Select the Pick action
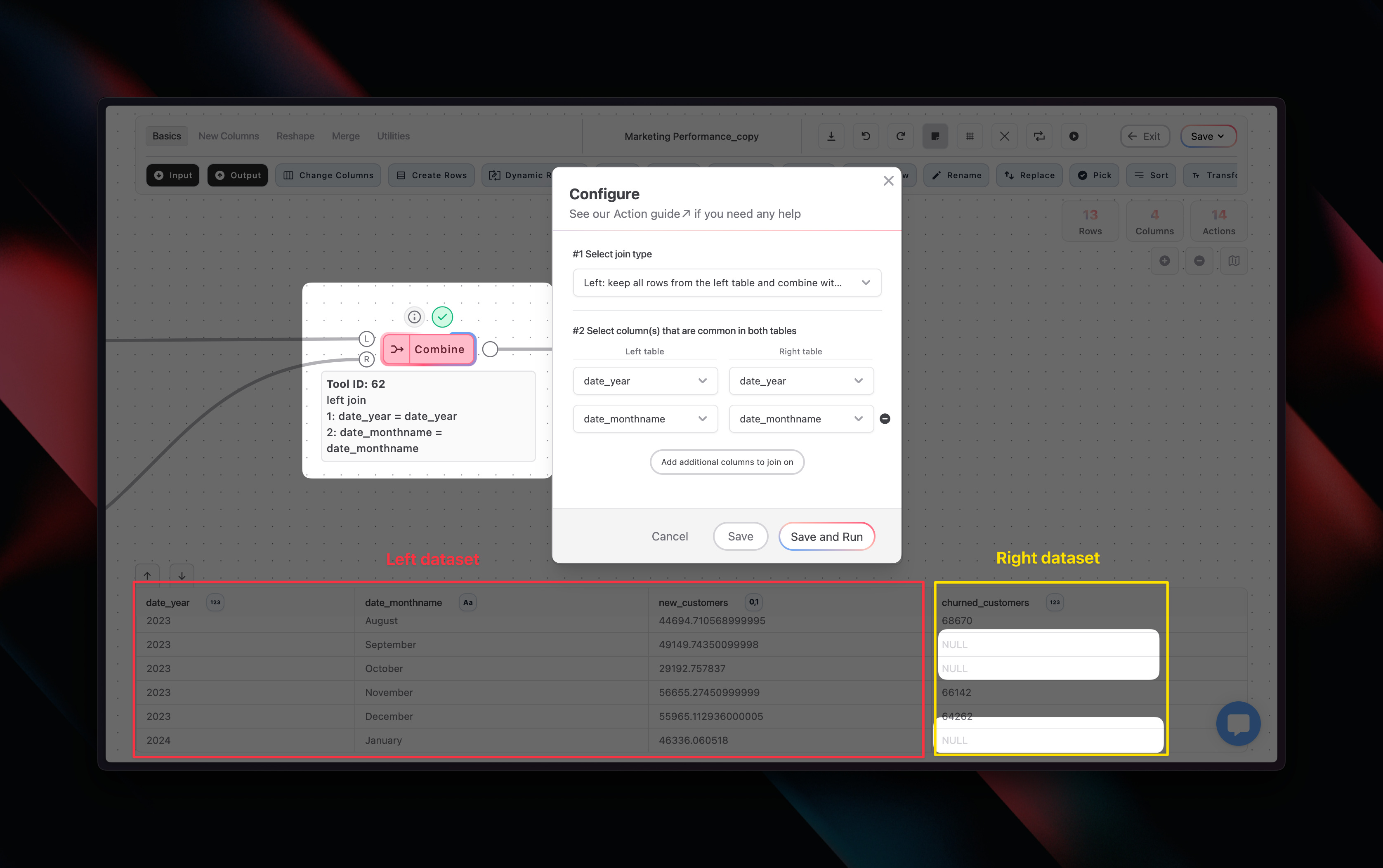The image size is (1383, 868). point(1094,175)
